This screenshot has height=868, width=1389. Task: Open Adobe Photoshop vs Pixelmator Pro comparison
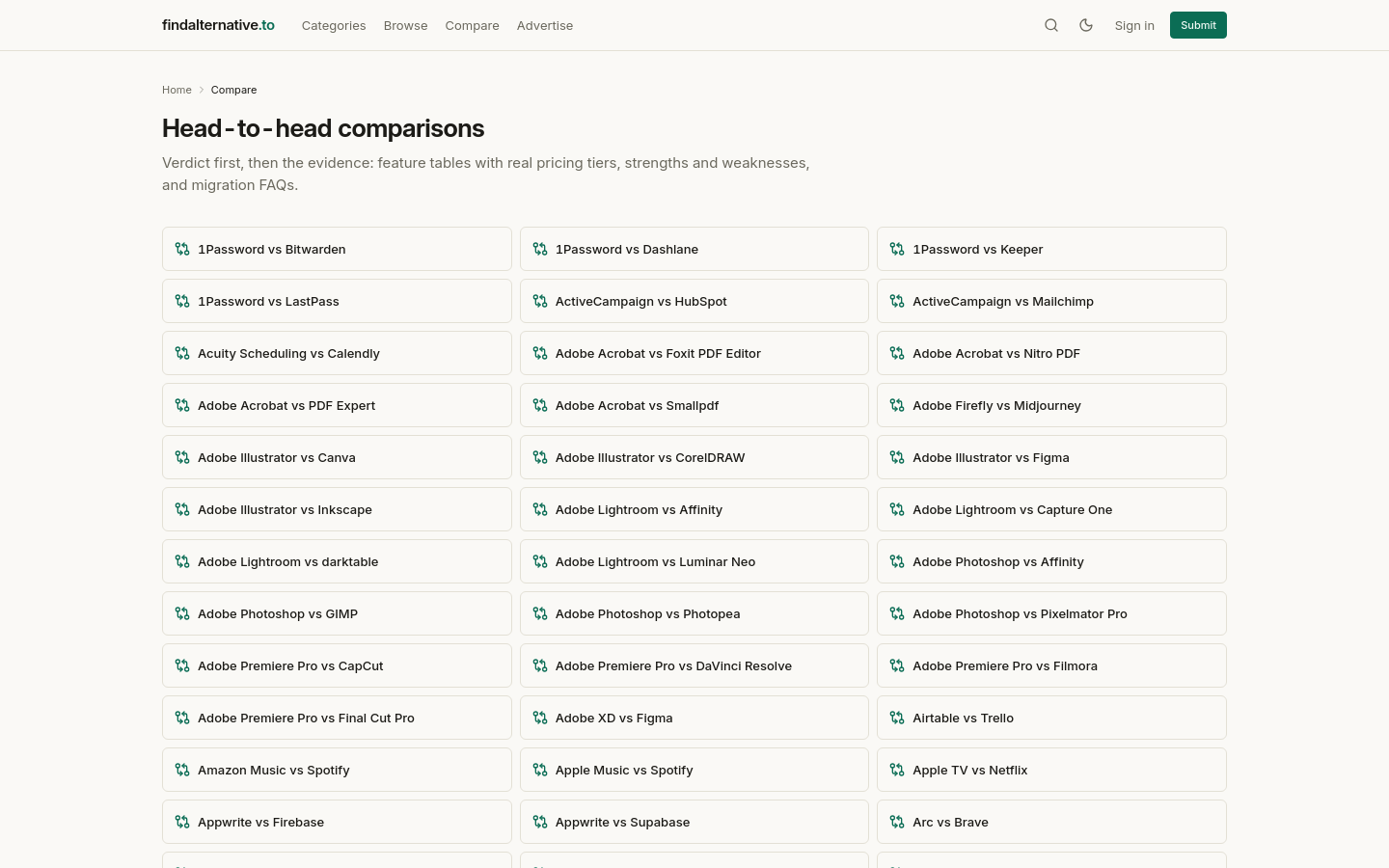(x=1051, y=613)
